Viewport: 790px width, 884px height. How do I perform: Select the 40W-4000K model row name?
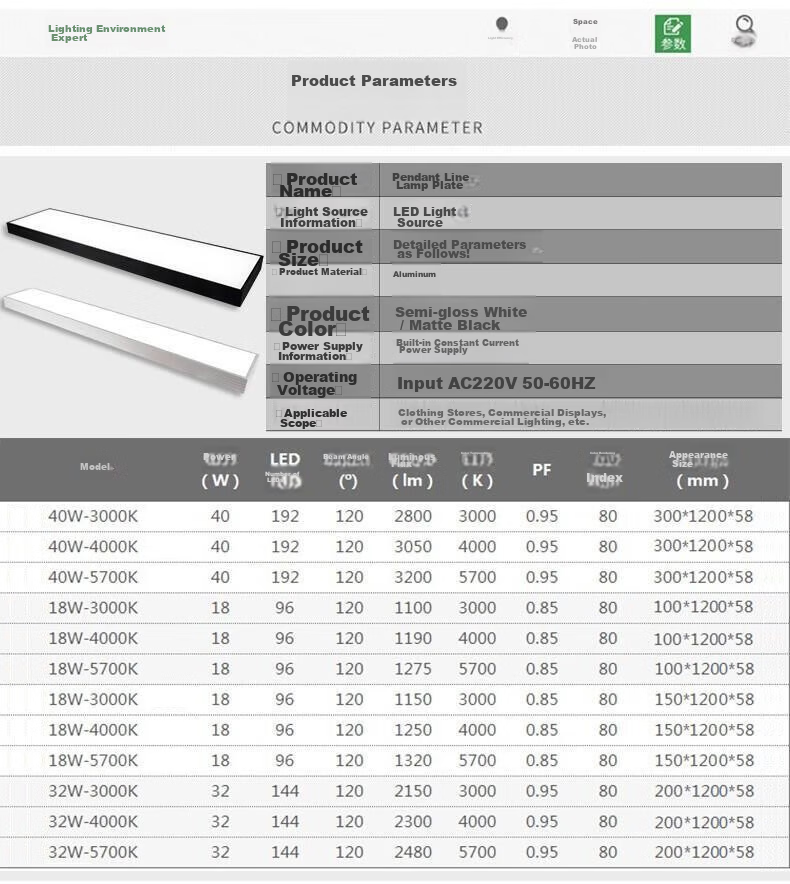pos(93,547)
